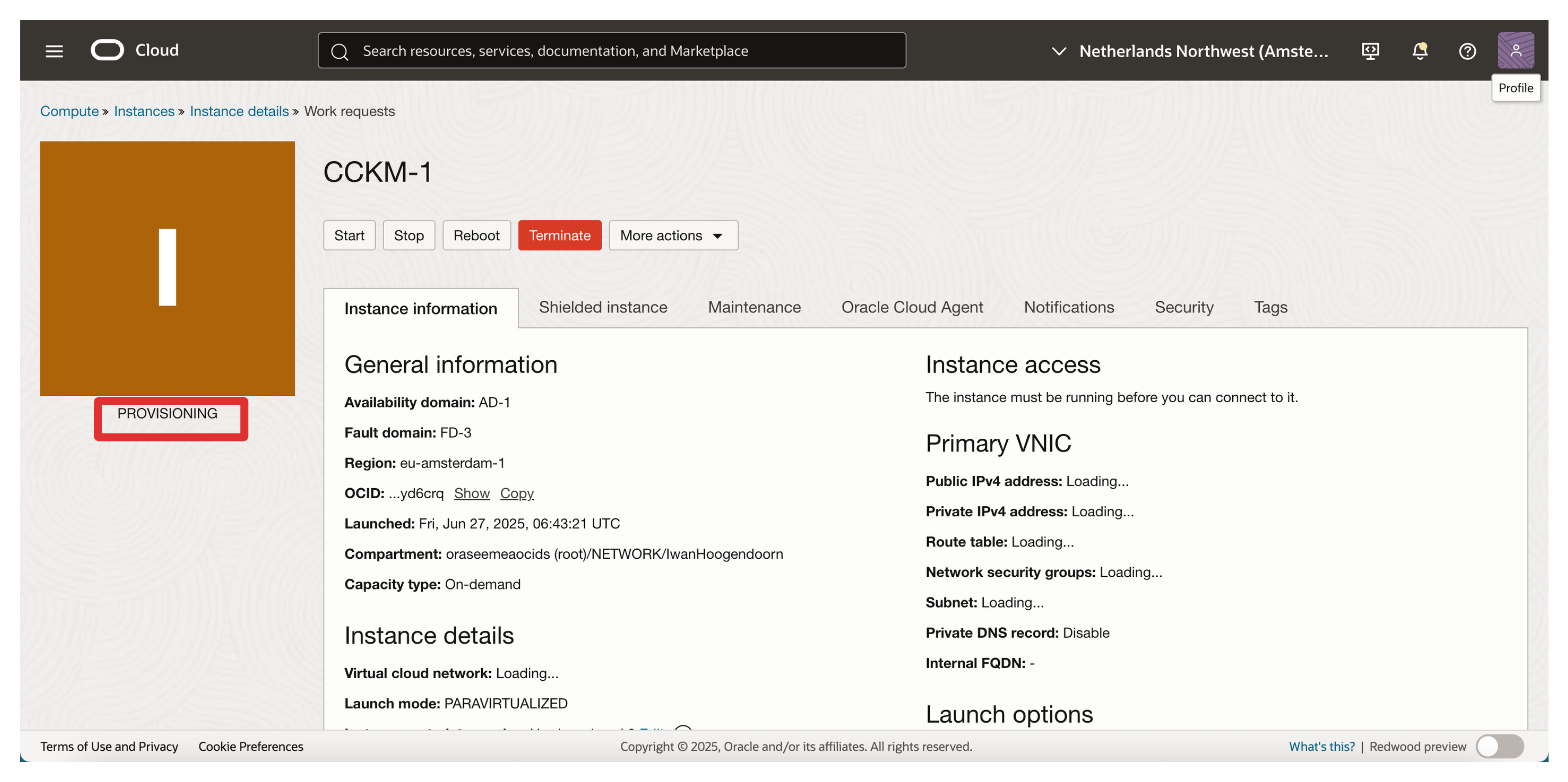Switch to the Shielded instance tab

pos(603,307)
